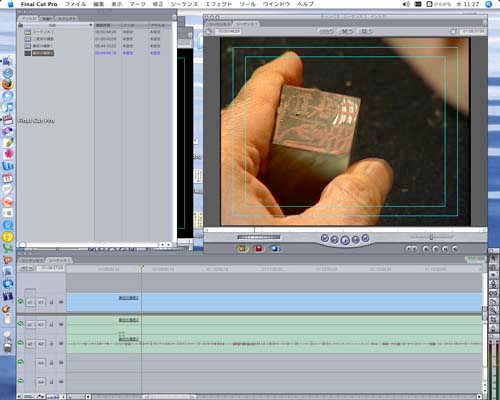Open the シーケンス menu

[x=184, y=4]
